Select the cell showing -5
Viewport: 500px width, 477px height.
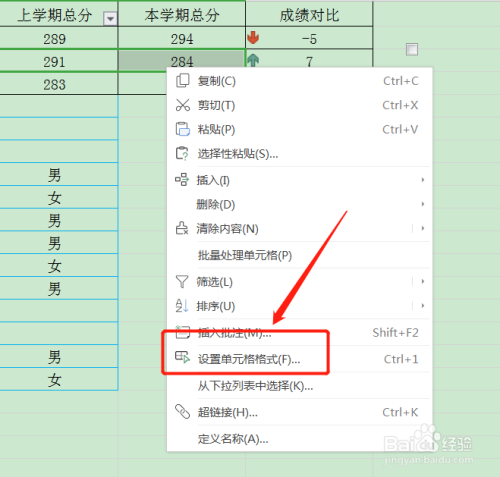309,38
